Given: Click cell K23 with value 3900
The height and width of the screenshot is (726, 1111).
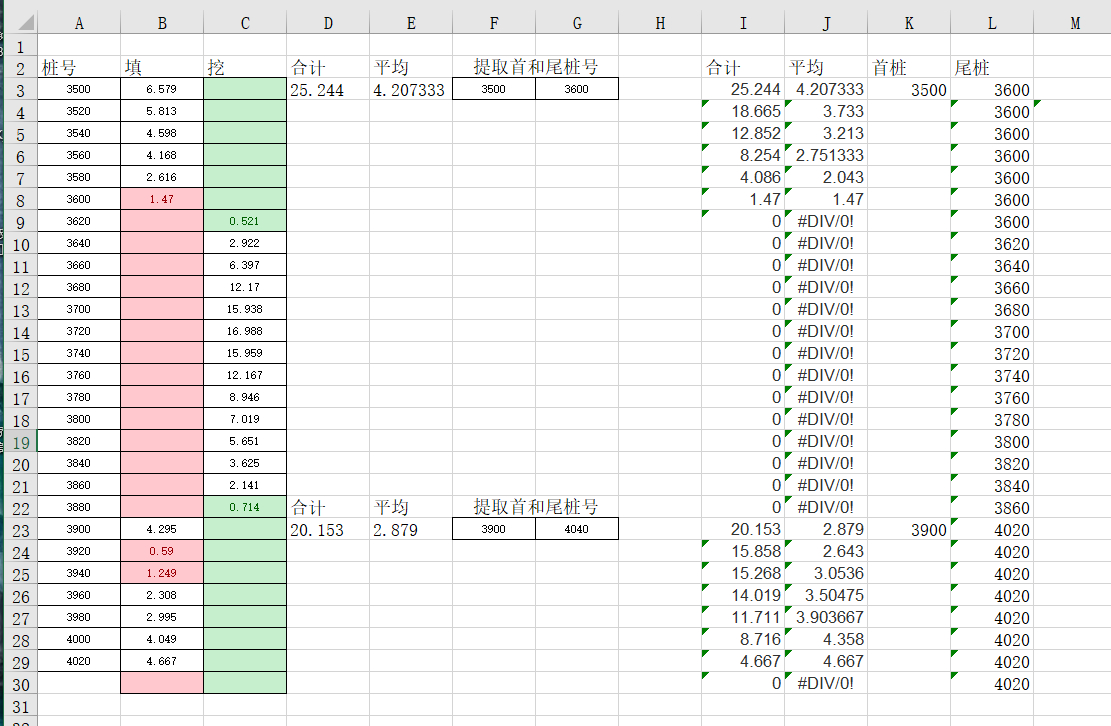Looking at the screenshot, I should click(908, 529).
